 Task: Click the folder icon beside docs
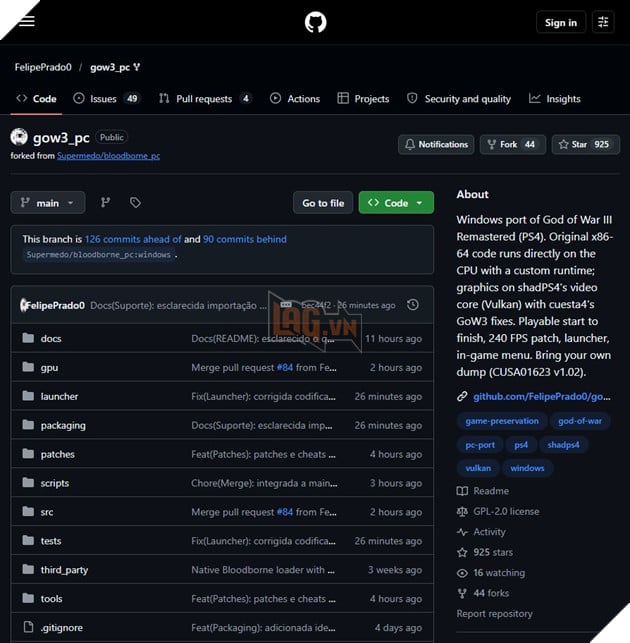coord(28,338)
